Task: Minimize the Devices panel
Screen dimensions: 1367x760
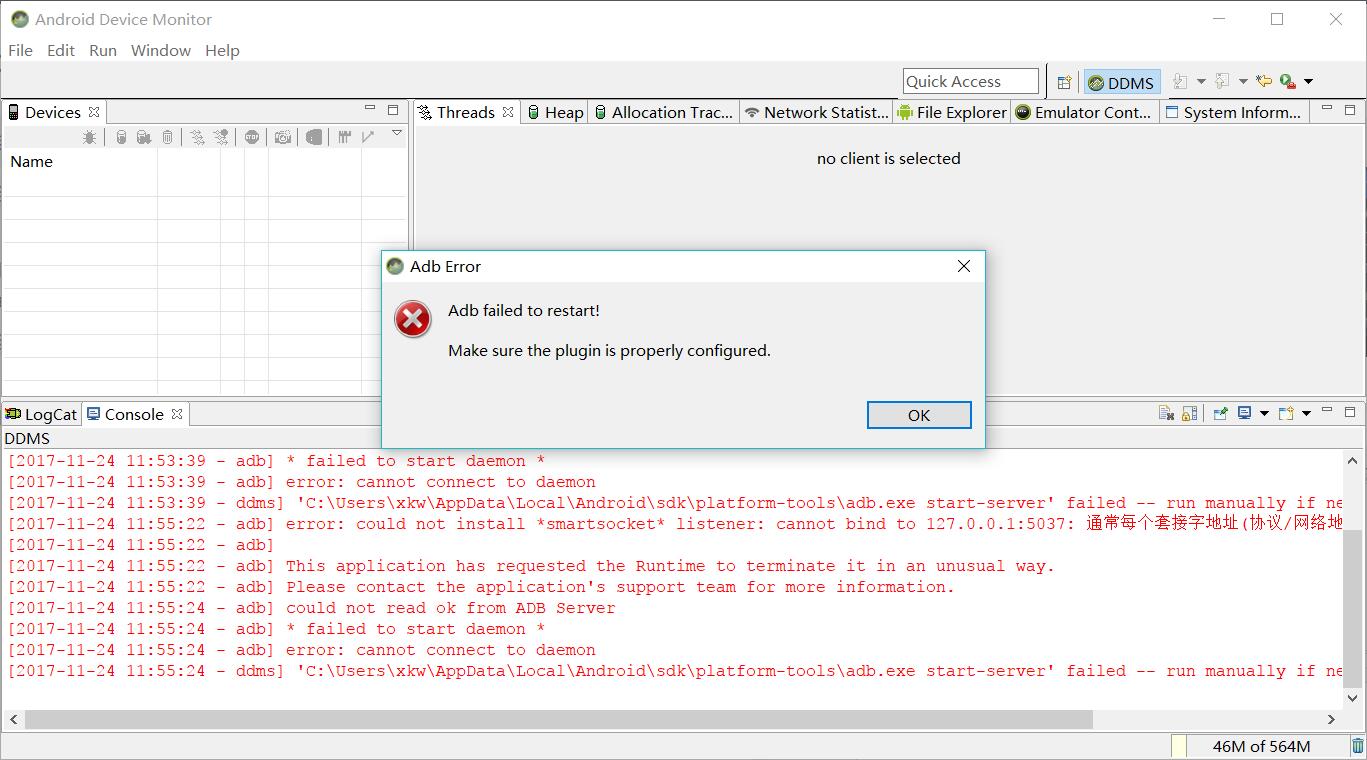Action: tap(370, 108)
